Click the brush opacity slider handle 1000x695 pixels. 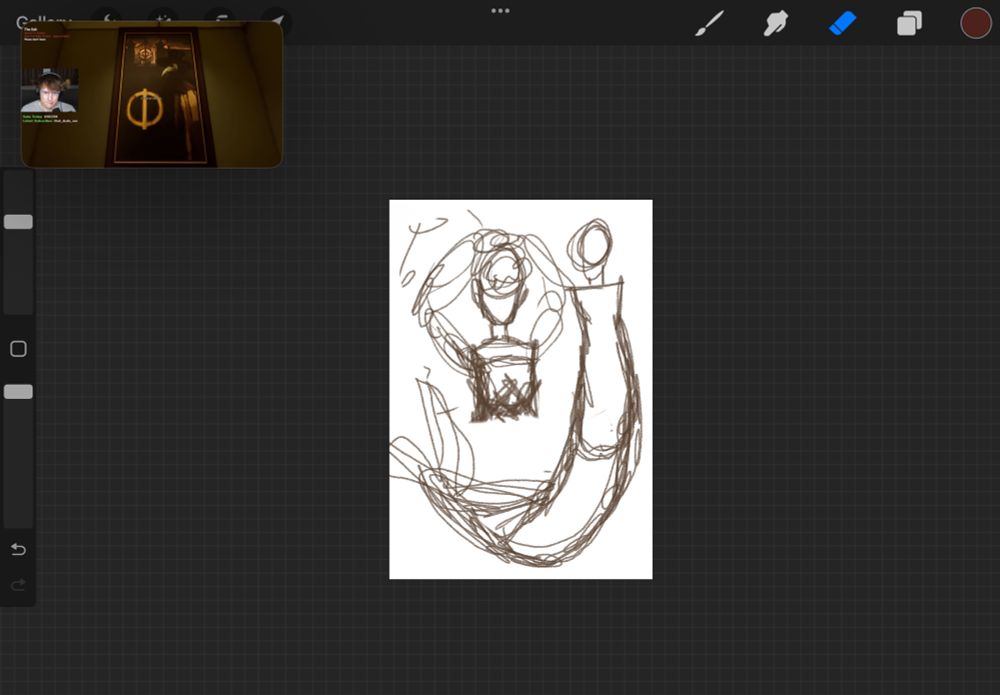pyautogui.click(x=18, y=392)
